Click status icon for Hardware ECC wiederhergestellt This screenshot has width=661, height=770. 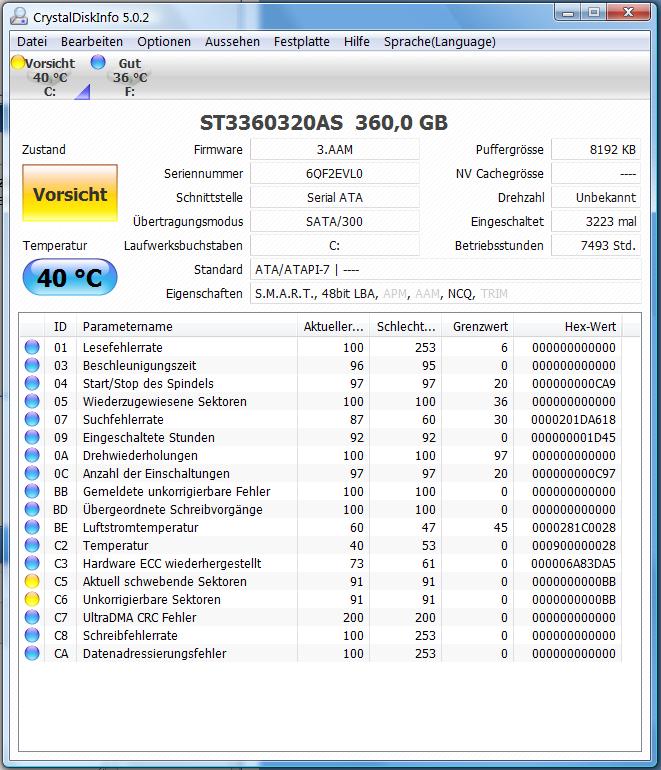pos(32,563)
